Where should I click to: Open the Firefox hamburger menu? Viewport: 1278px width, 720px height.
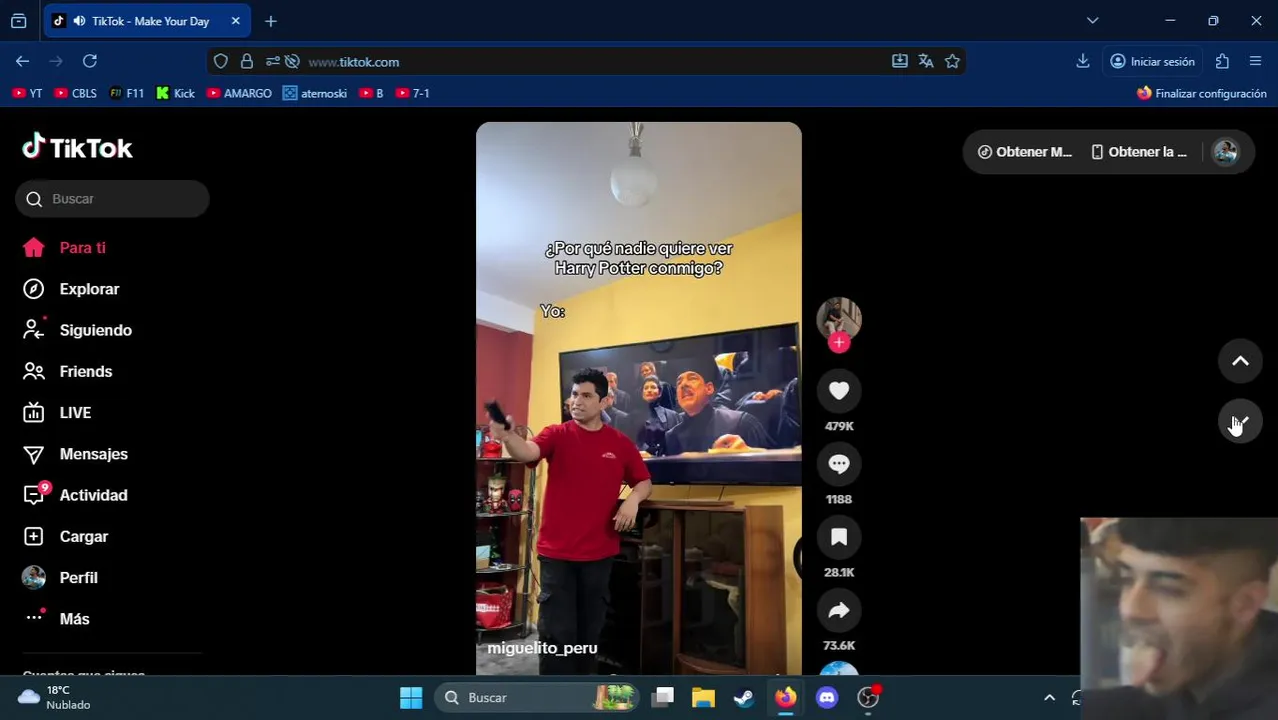pos(1255,61)
